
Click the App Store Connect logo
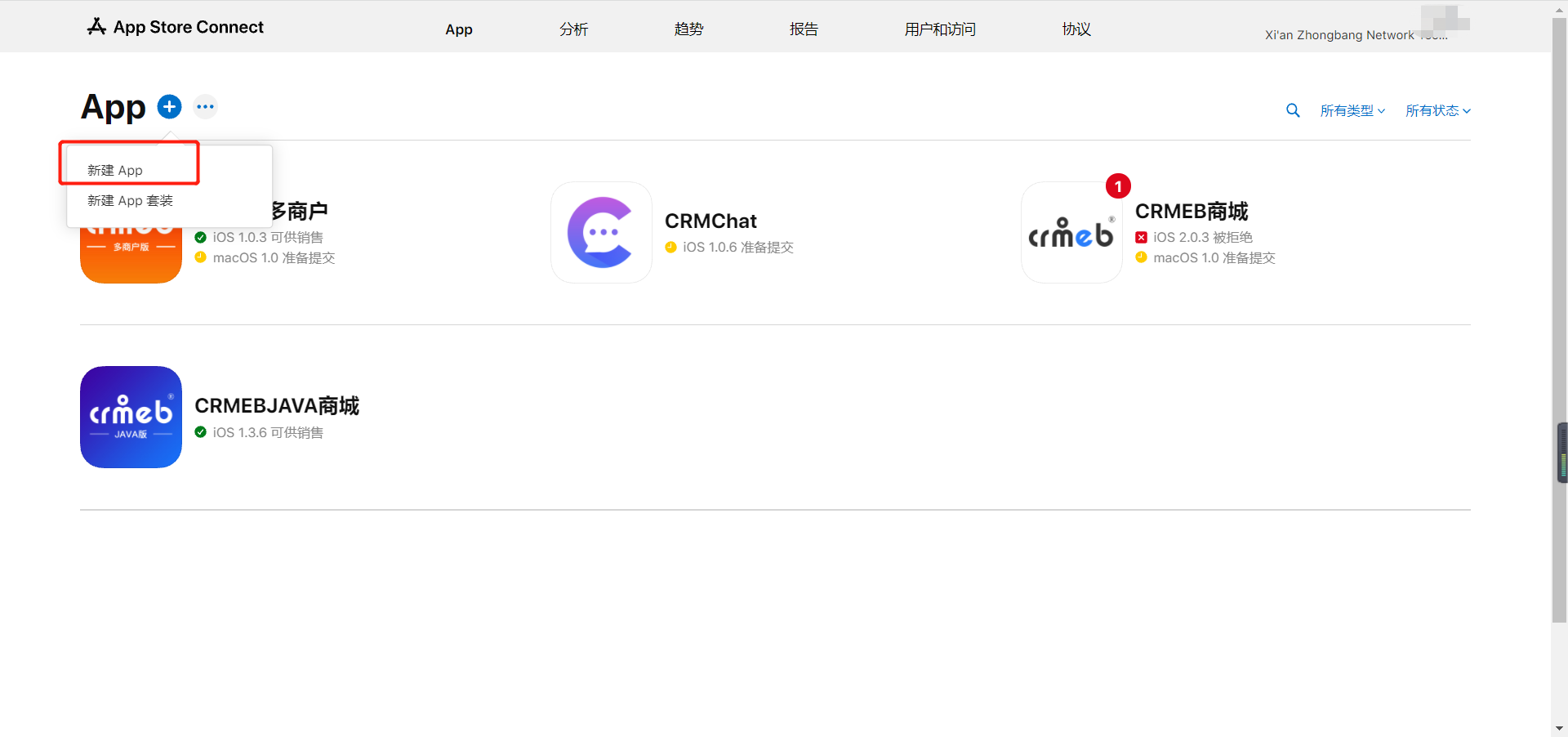coord(176,27)
